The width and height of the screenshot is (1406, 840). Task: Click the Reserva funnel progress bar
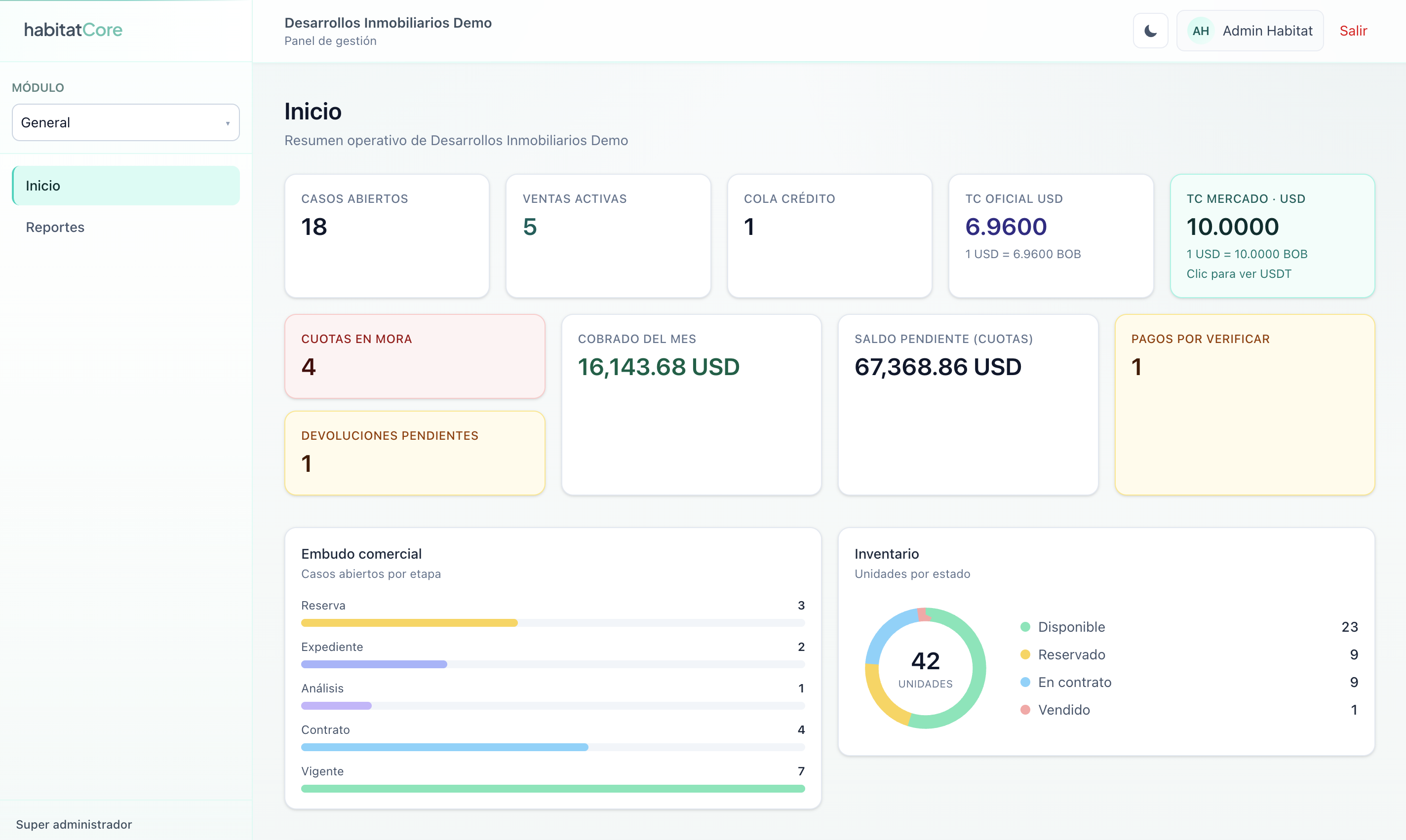[x=553, y=623]
